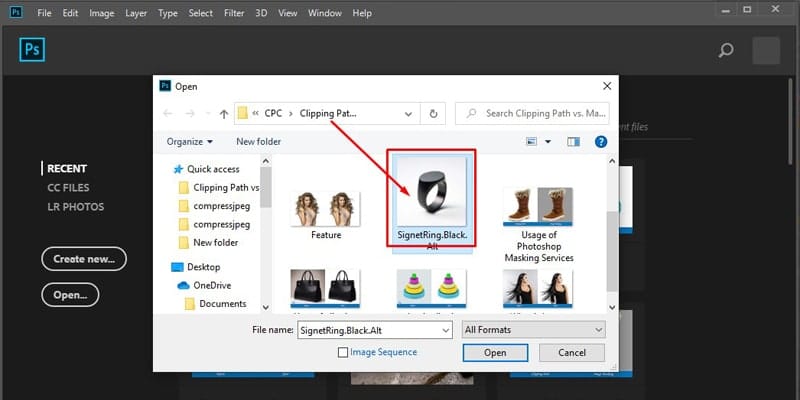This screenshot has height=400, width=800.
Task: Select New folder in navigation tree
Action: 209,243
